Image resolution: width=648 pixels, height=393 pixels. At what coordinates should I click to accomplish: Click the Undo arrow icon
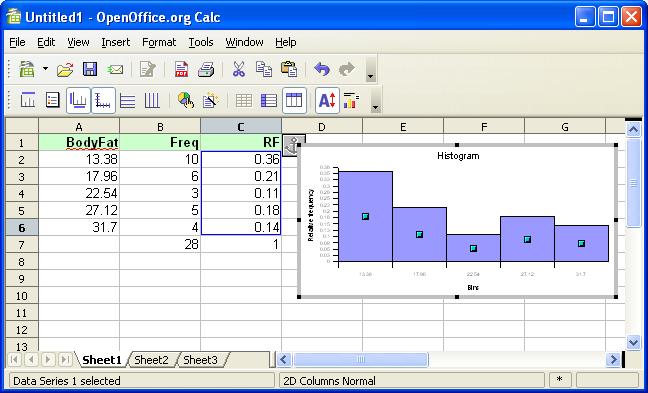(322, 69)
